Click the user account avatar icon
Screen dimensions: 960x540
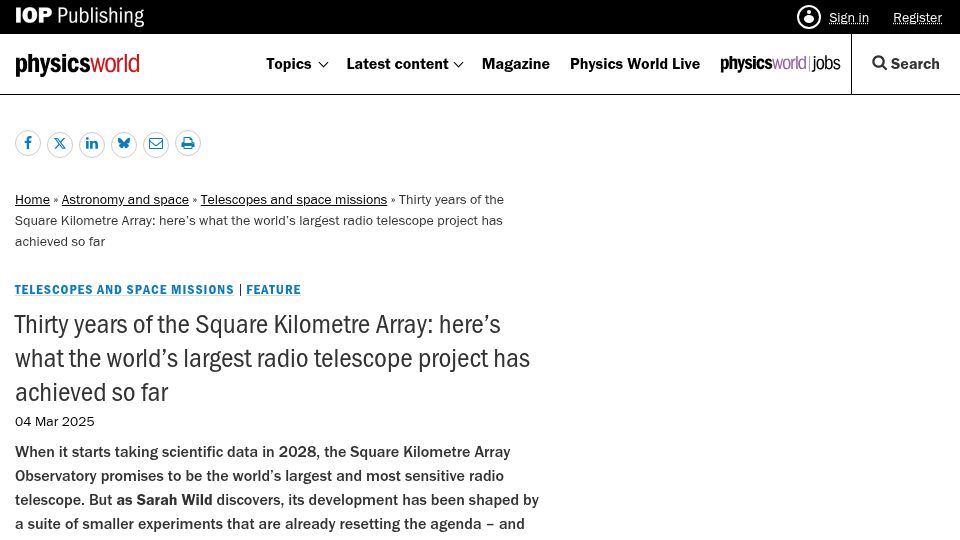(x=809, y=17)
